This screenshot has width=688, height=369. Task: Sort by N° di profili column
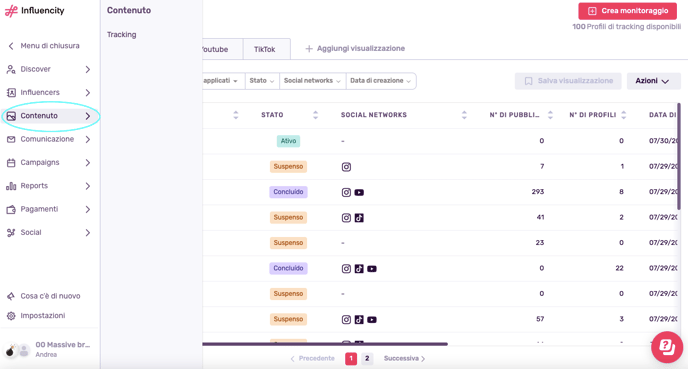(624, 115)
